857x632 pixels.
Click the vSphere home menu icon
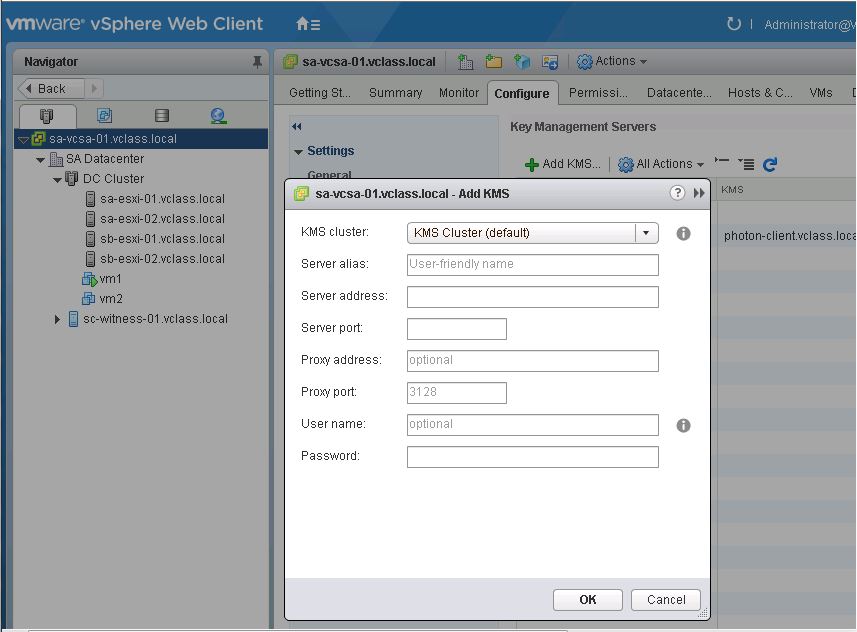click(308, 24)
